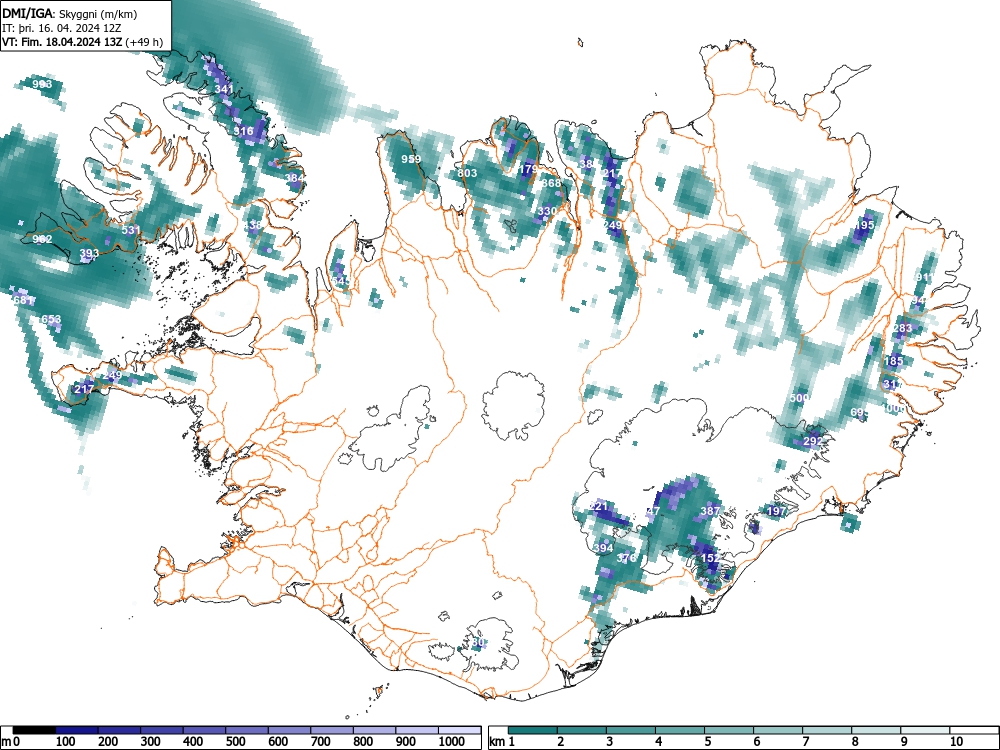Click the 316 visibility label
The height and width of the screenshot is (750, 1000).
243,131
